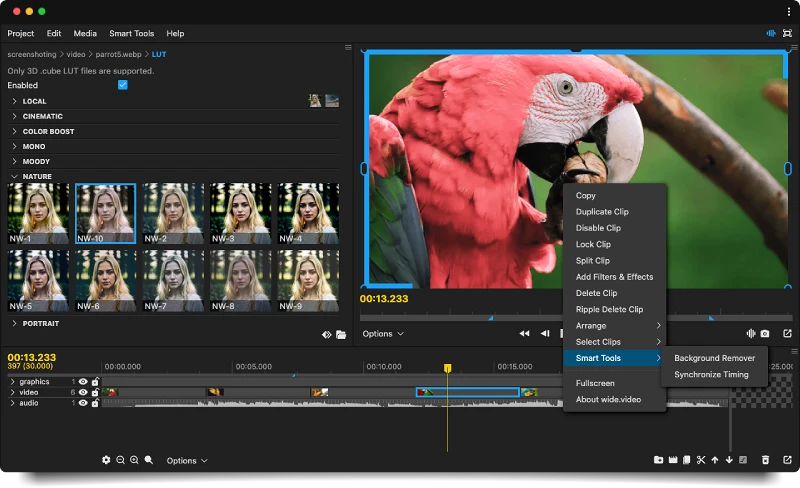Lock the audio track
Viewport: 800px width, 488px height.
[x=95, y=403]
